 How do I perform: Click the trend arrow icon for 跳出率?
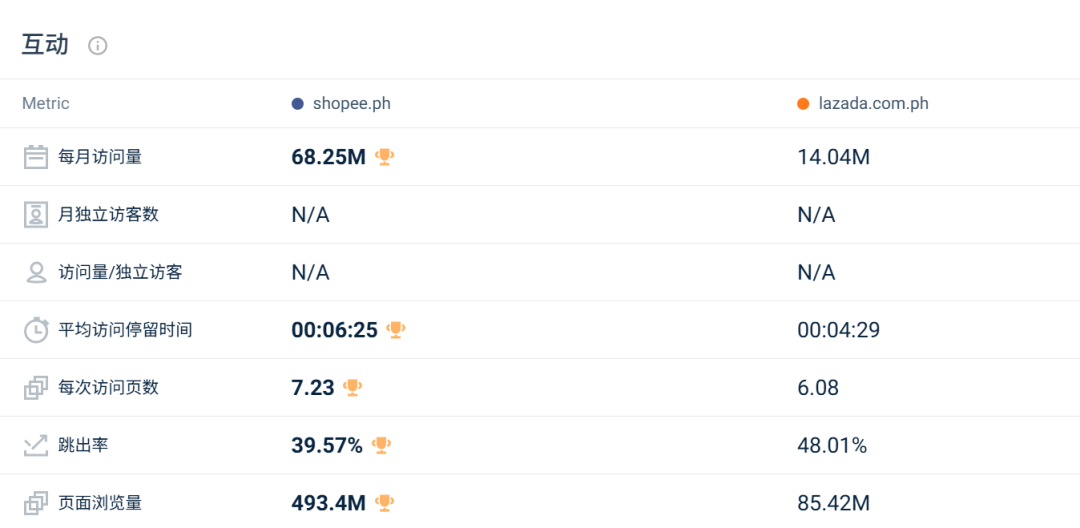(36, 445)
